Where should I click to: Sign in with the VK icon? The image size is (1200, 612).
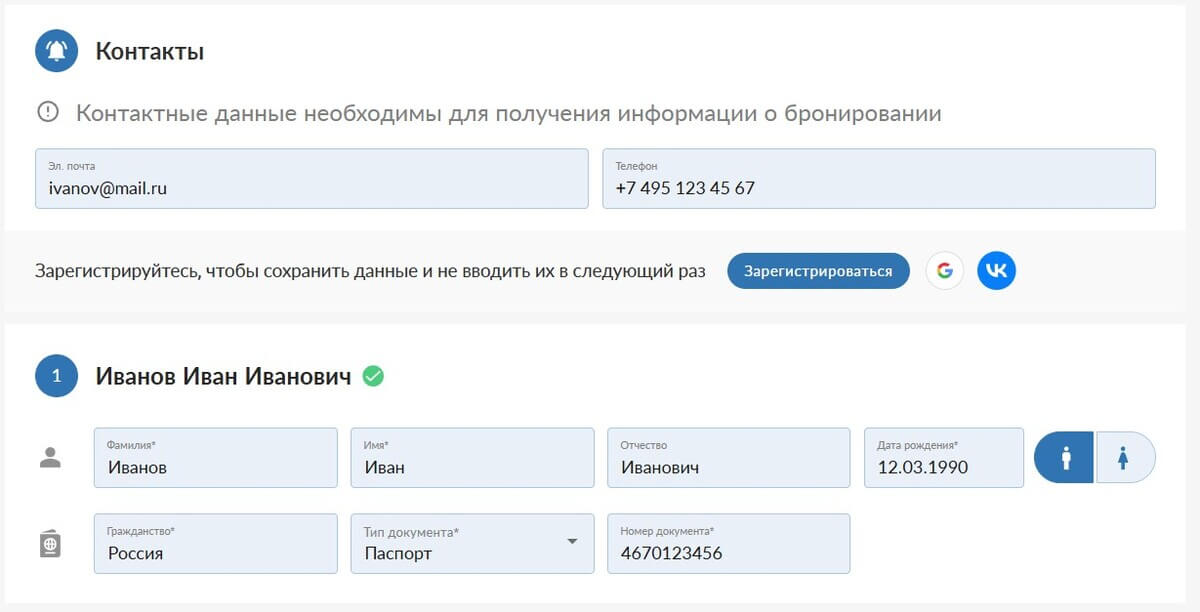996,271
